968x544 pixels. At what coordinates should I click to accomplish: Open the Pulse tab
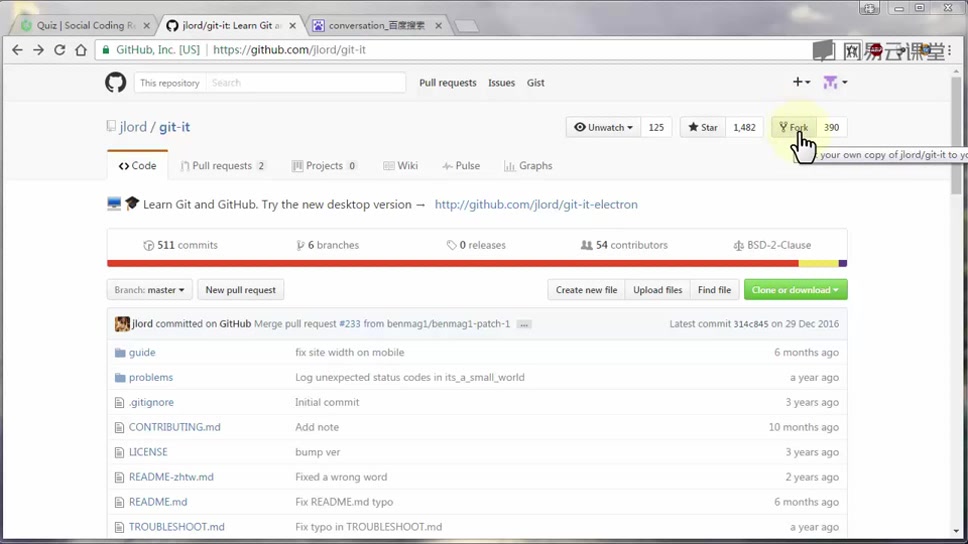click(461, 165)
